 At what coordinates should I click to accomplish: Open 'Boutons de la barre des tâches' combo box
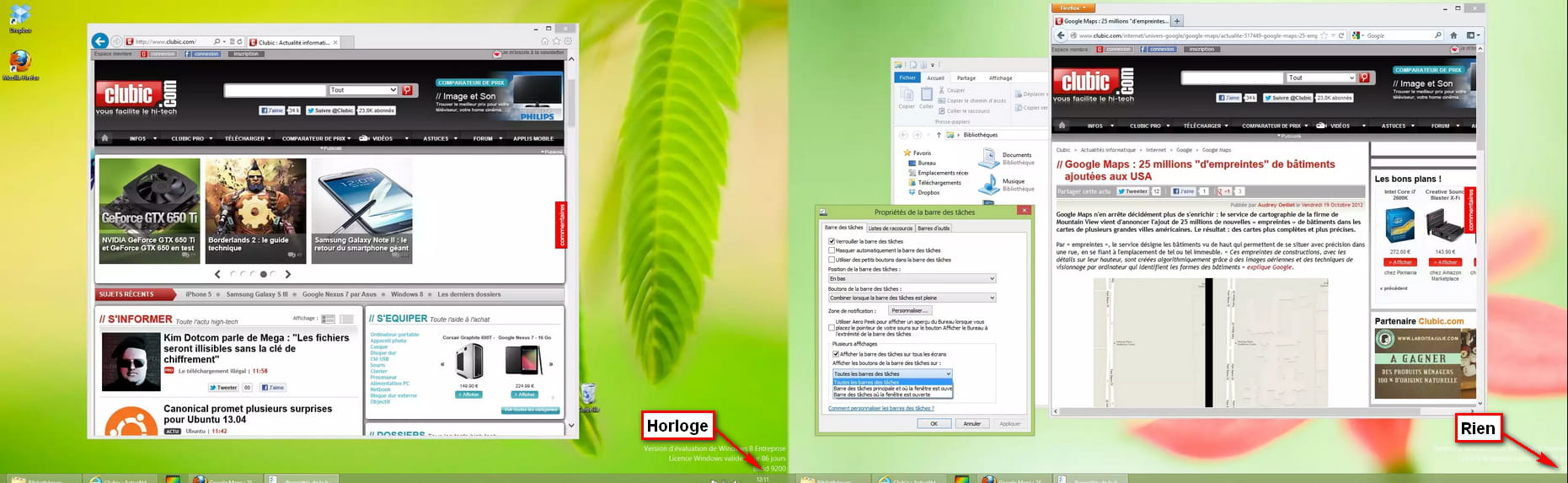[x=912, y=298]
